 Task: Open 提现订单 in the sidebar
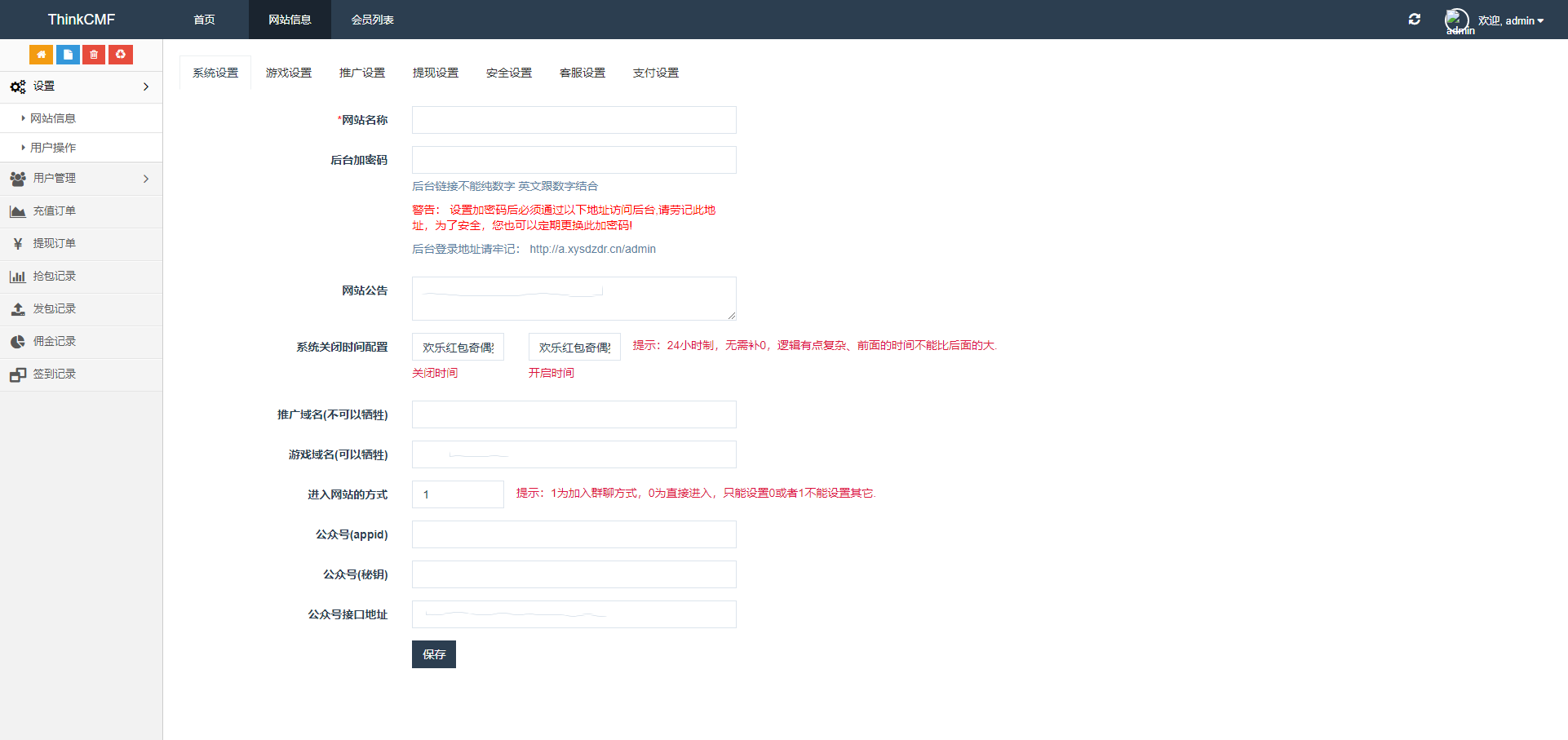click(x=82, y=244)
